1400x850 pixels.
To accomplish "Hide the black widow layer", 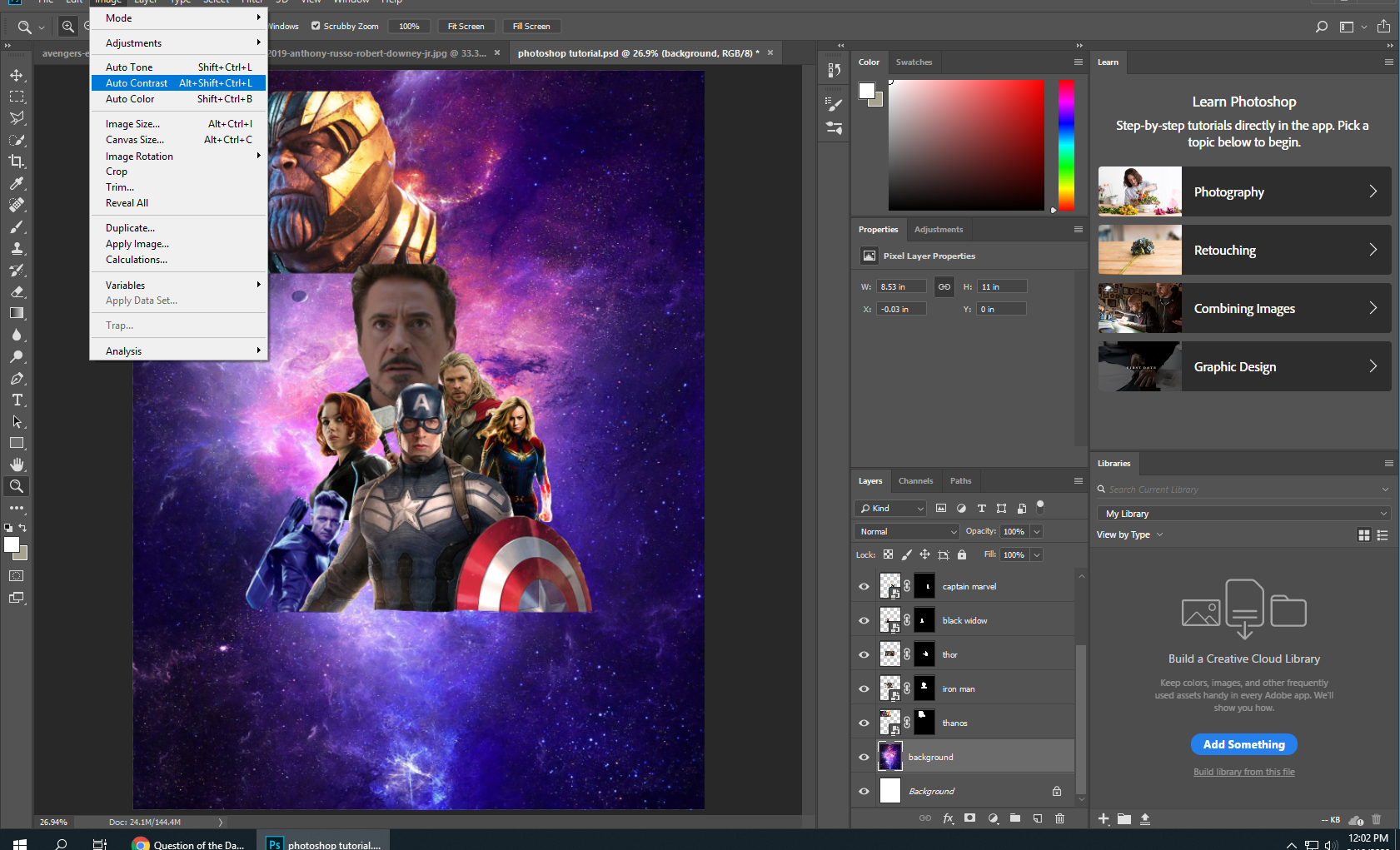I will coord(864,620).
